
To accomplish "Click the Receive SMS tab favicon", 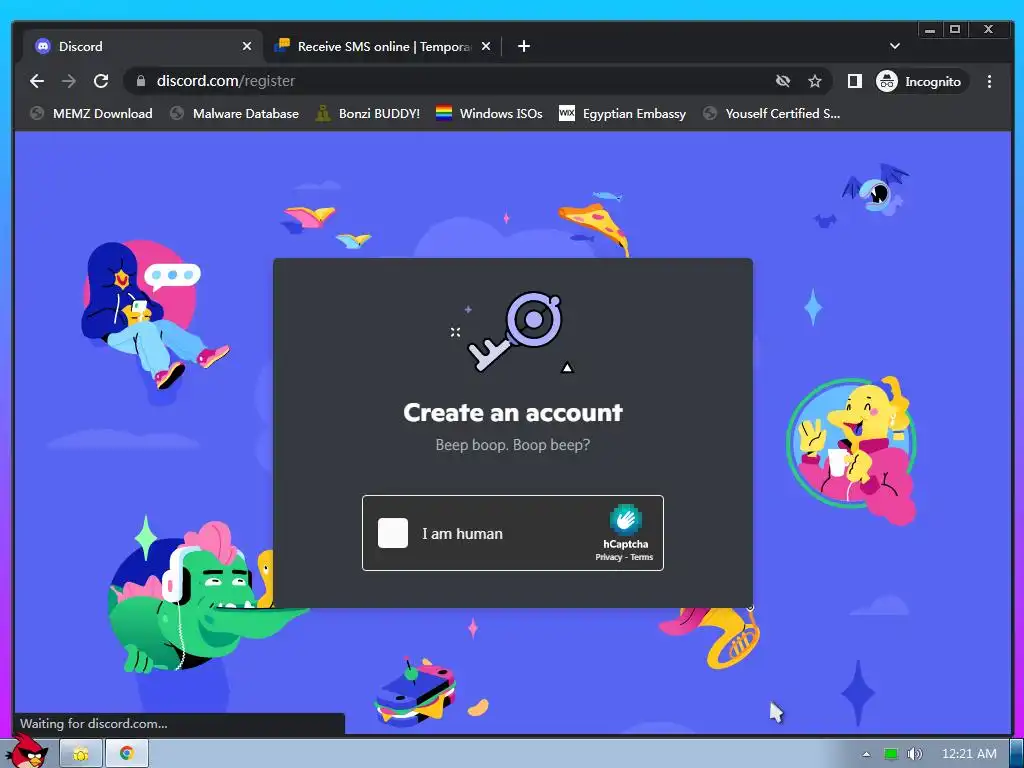I will (x=282, y=46).
